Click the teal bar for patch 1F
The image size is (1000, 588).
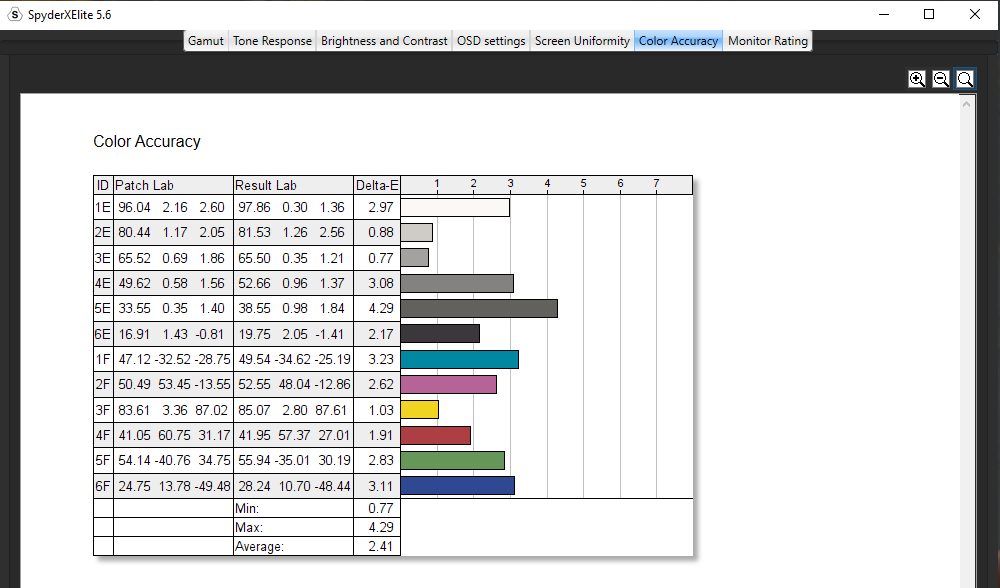[x=460, y=360]
